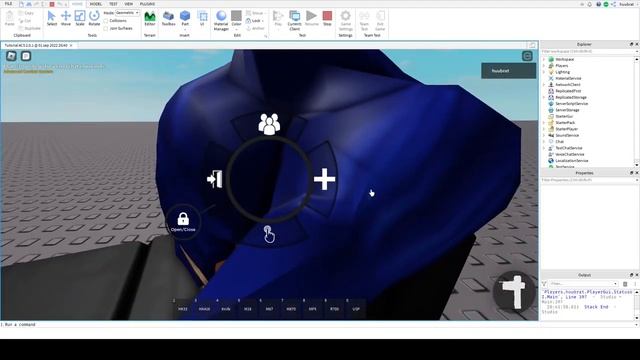This screenshot has height=360, width=640.
Task: Close the Explorer panel
Action: coord(637,44)
